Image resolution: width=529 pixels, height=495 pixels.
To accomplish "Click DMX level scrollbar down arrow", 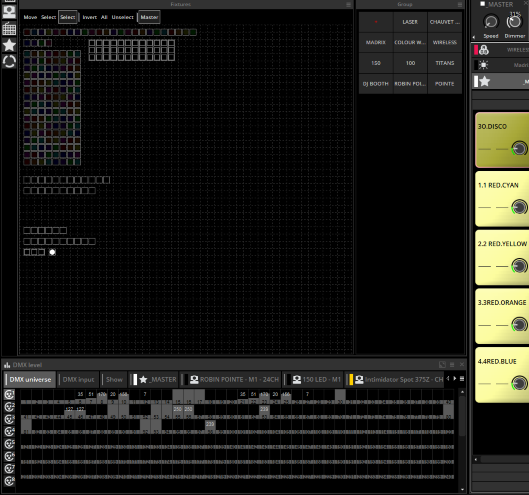I will coord(462,489).
